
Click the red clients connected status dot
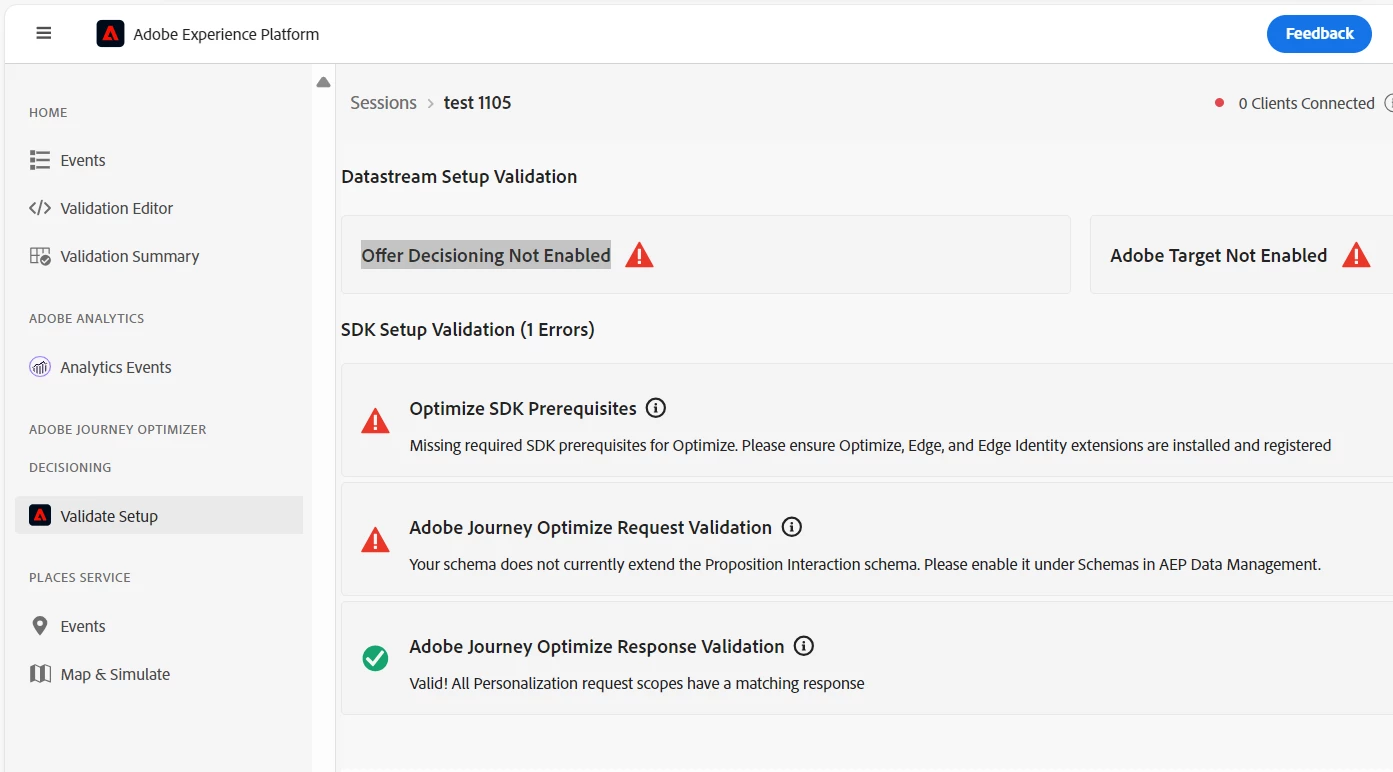point(1219,103)
